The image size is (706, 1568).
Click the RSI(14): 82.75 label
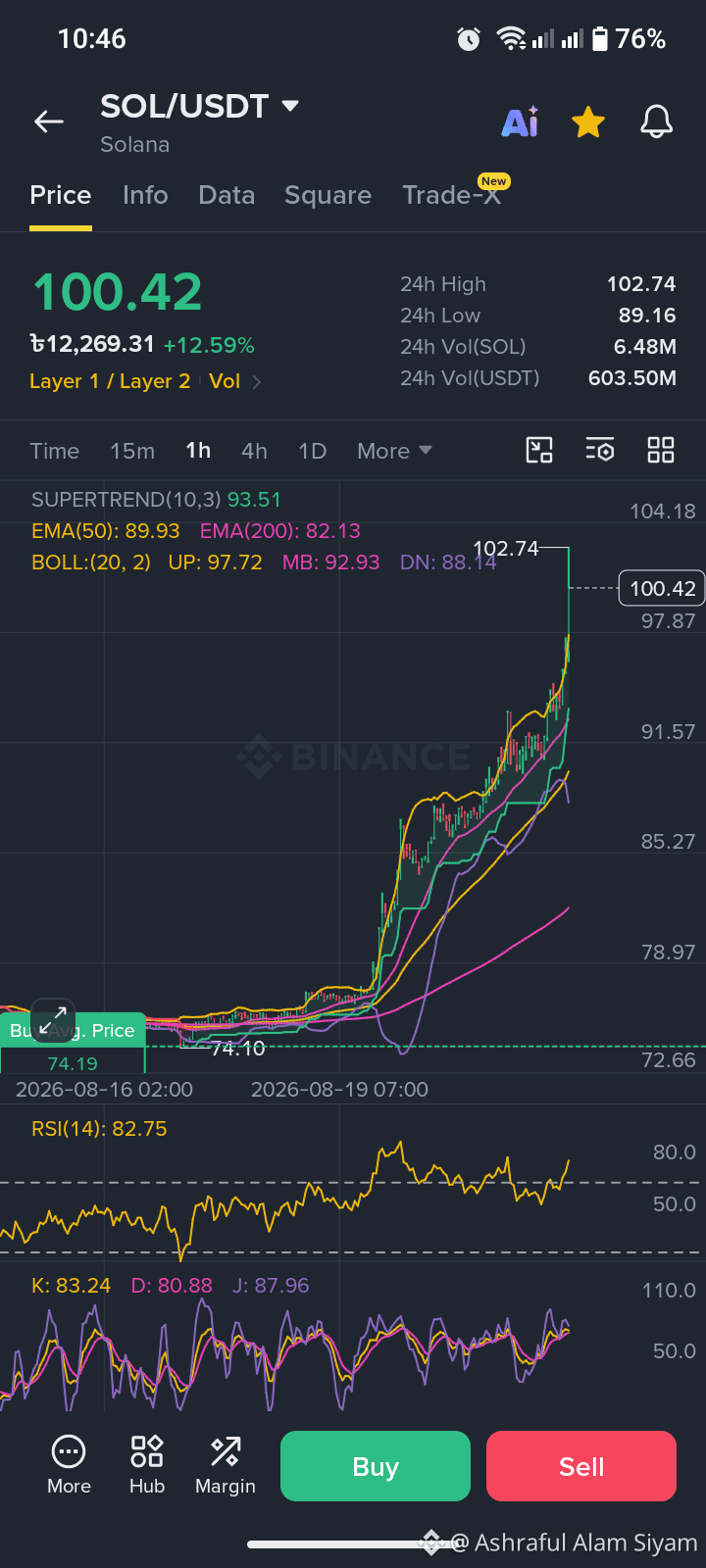pyautogui.click(x=99, y=1129)
